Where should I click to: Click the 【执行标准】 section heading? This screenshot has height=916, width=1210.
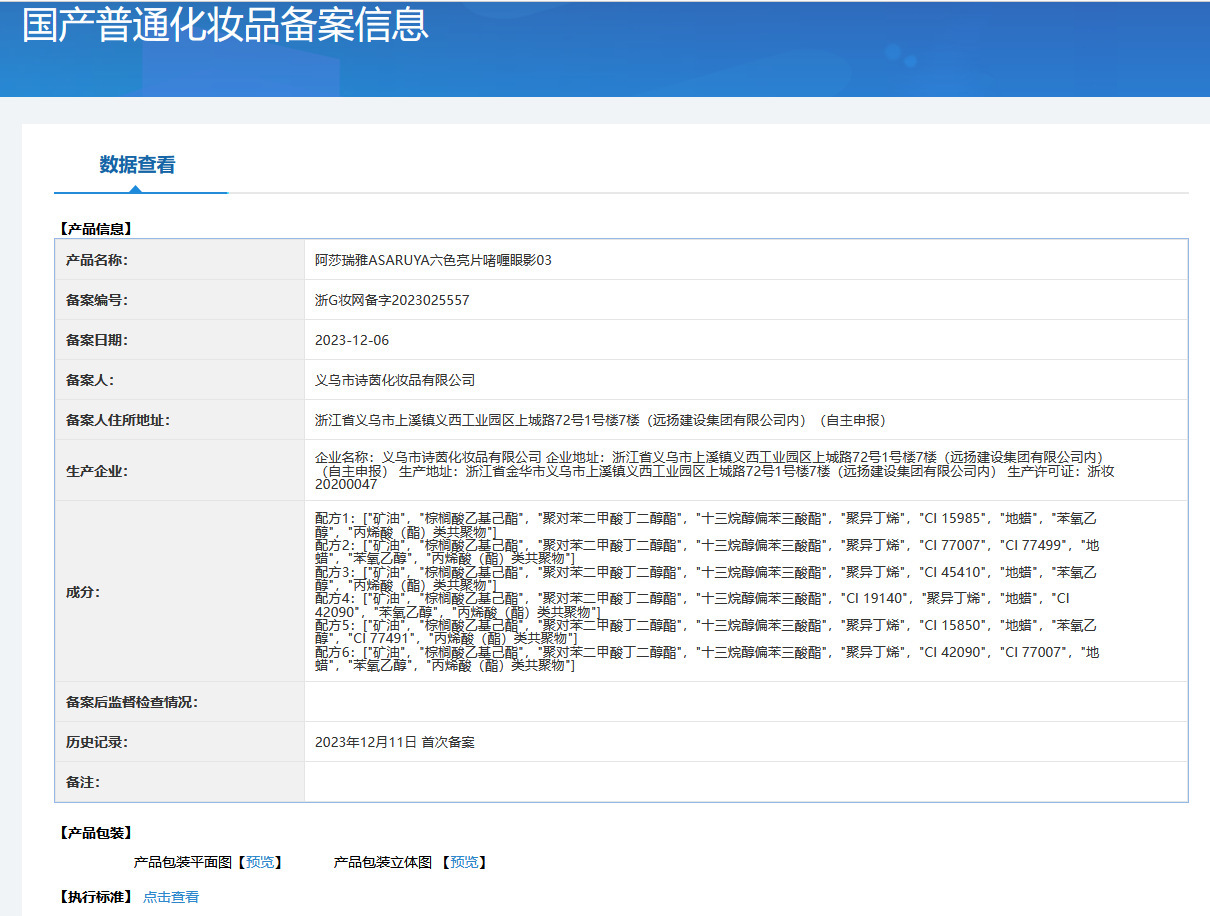tap(96, 897)
